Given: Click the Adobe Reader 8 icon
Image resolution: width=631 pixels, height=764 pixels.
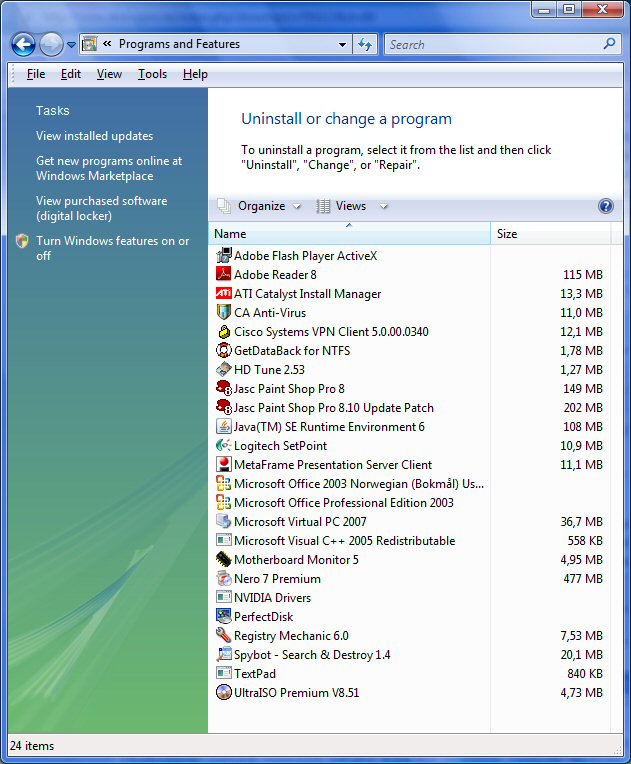Looking at the screenshot, I should [x=224, y=274].
